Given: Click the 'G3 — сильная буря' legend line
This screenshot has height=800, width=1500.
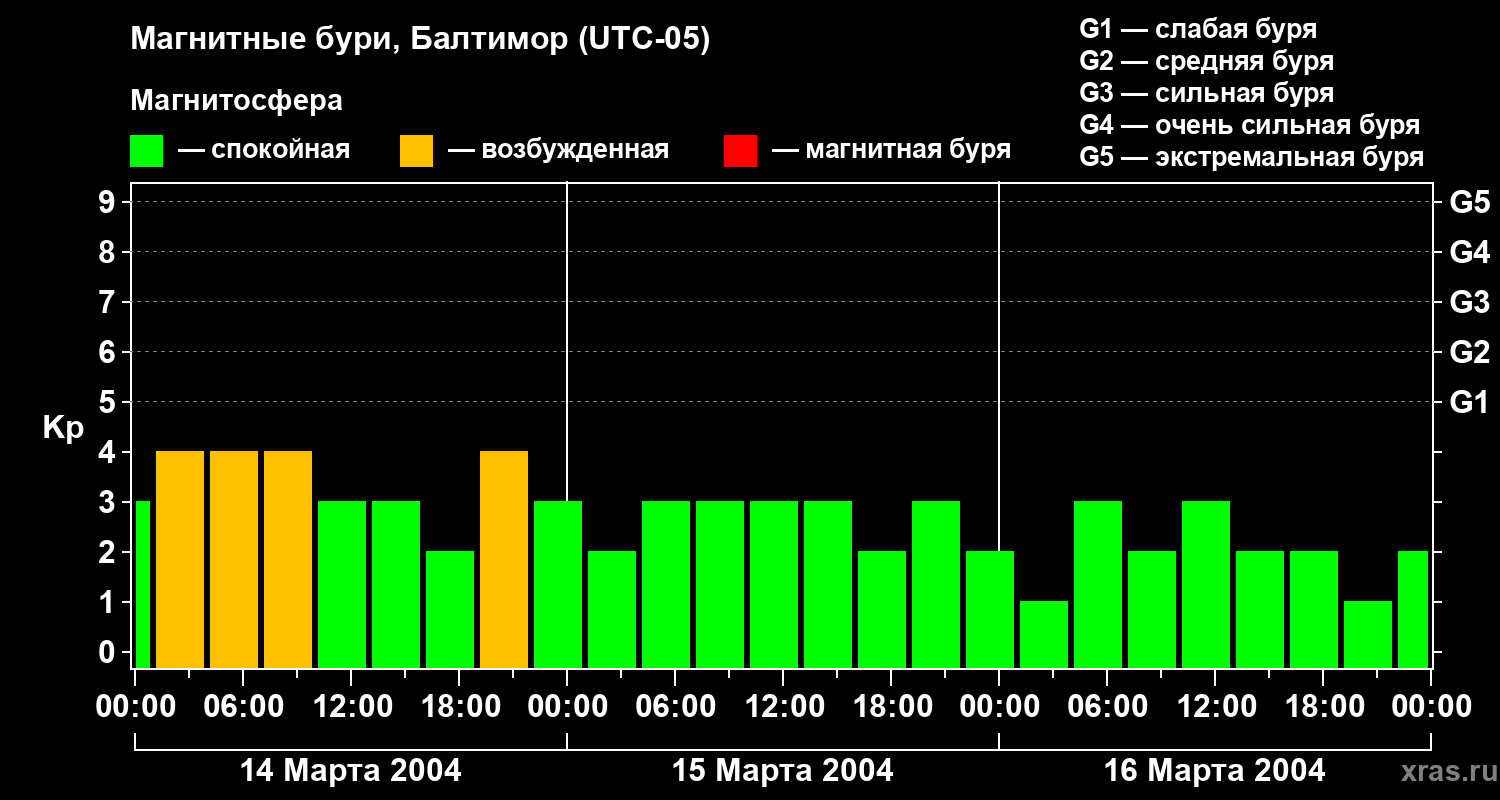Looking at the screenshot, I should click(x=1206, y=93).
